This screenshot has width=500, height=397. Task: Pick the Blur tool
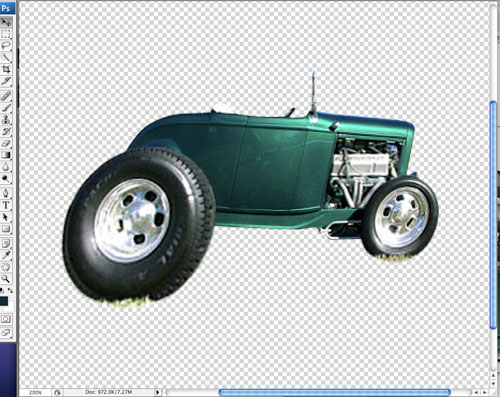coord(6,167)
